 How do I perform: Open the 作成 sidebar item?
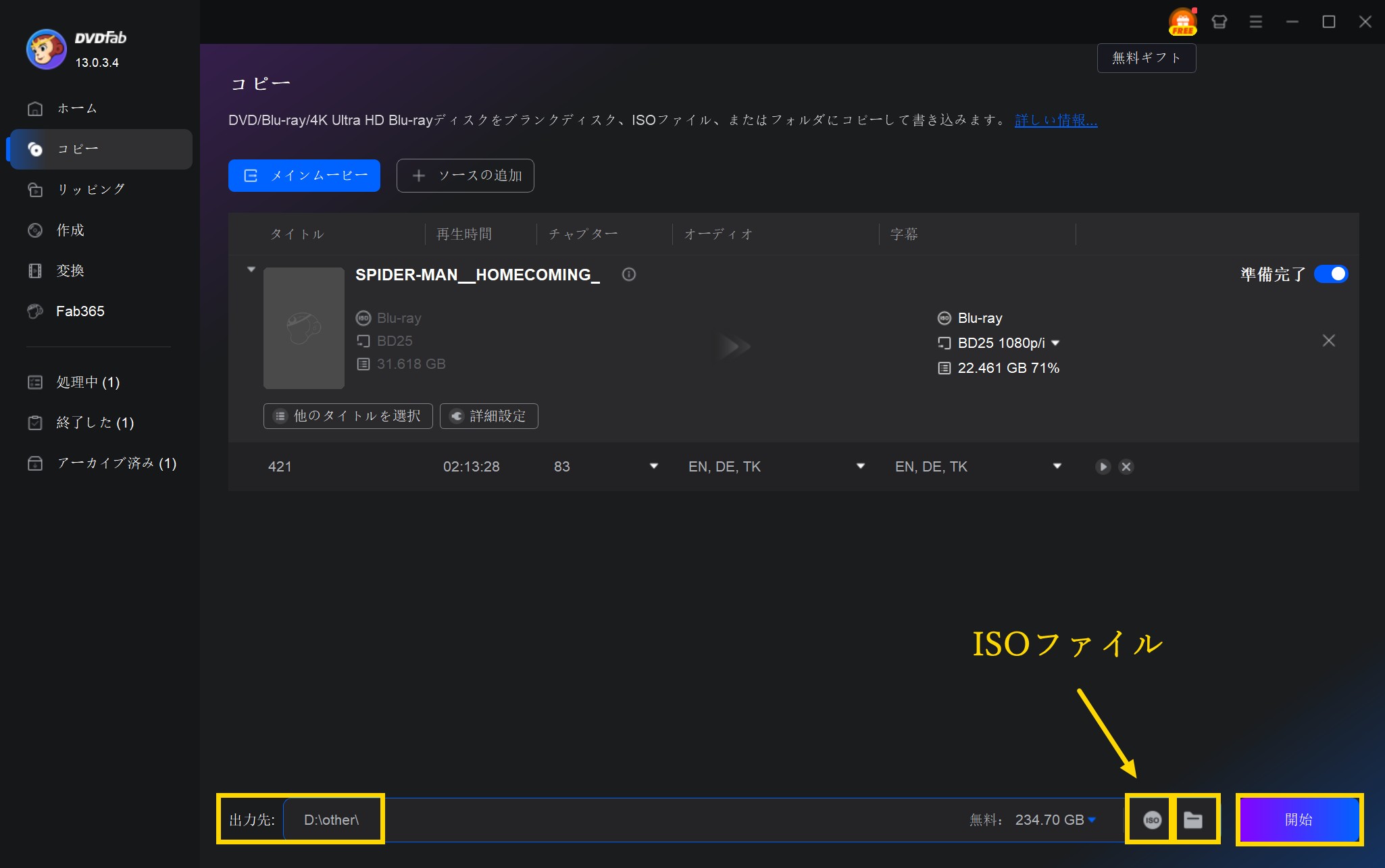[101, 230]
